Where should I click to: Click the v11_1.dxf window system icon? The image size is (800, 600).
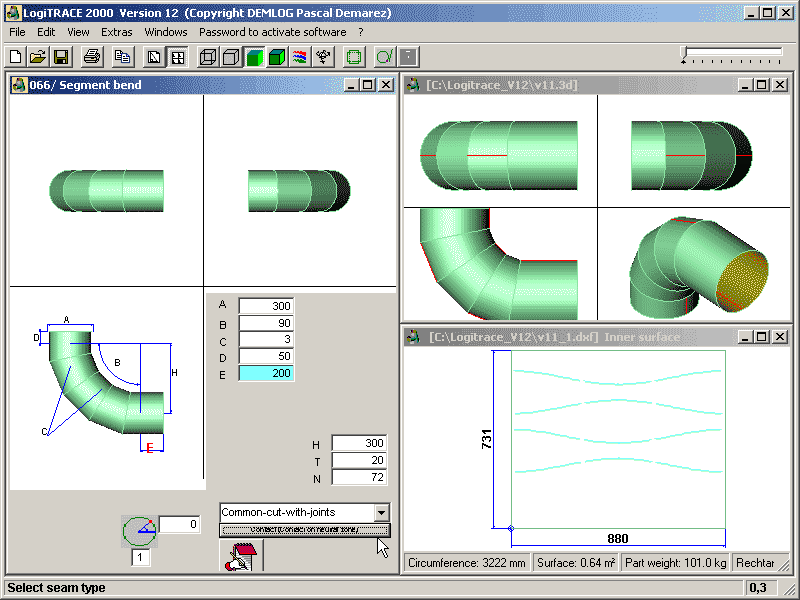pos(413,337)
